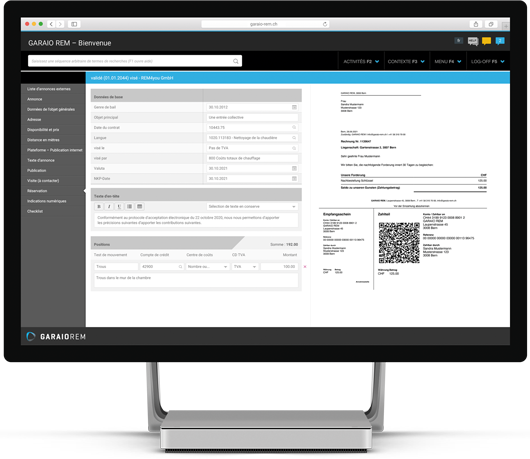530x459 pixels.
Task: Open the Safari share button
Action: tap(476, 24)
